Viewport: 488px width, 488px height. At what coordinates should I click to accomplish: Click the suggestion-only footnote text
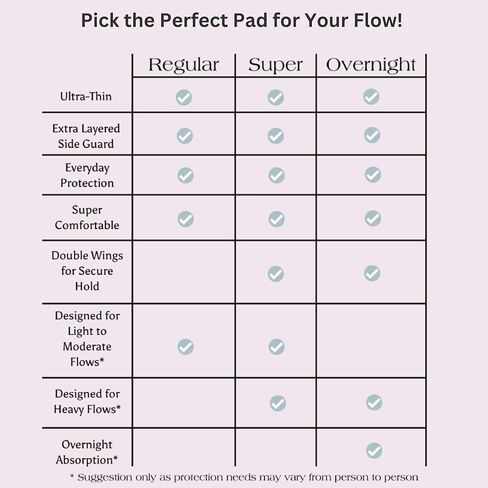coord(244,477)
